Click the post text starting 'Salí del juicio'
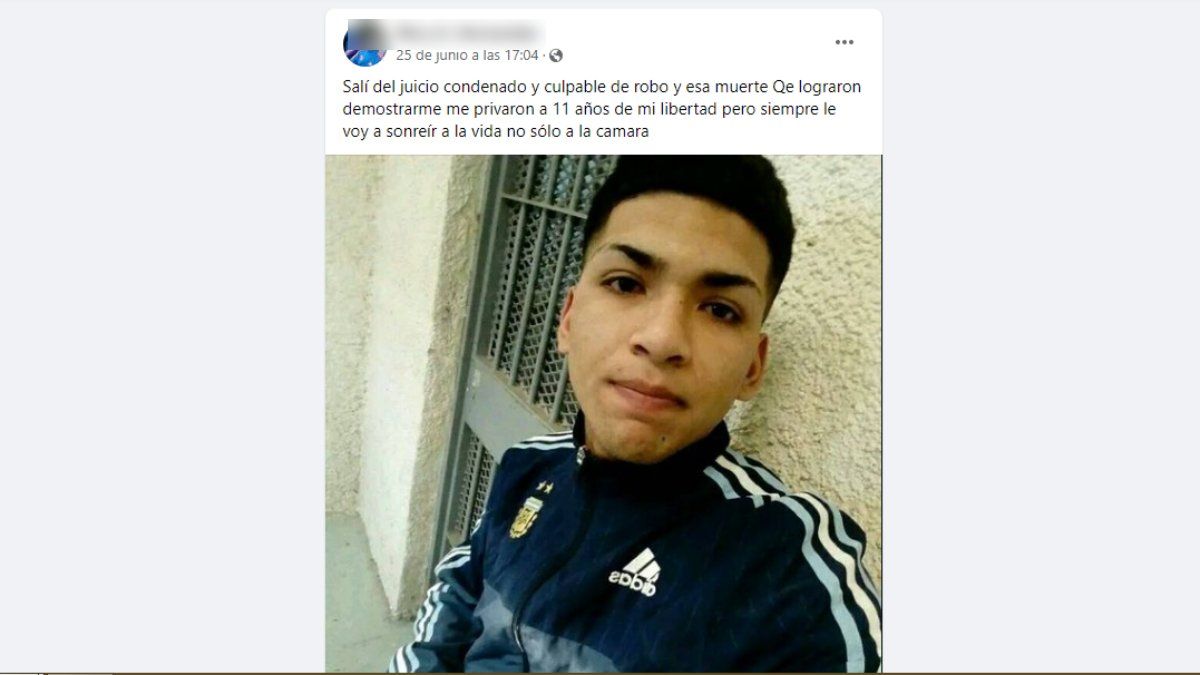The image size is (1200, 675). pyautogui.click(x=595, y=109)
